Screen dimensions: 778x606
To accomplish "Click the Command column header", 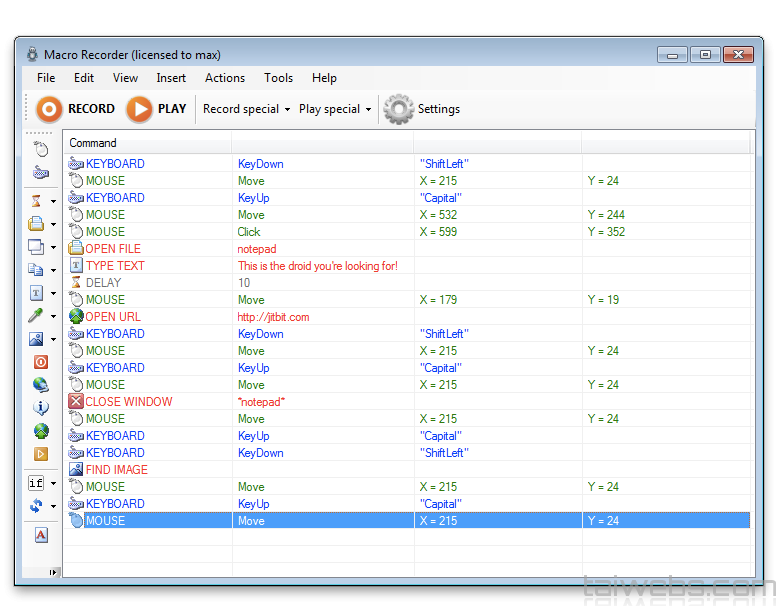I will [x=93, y=143].
